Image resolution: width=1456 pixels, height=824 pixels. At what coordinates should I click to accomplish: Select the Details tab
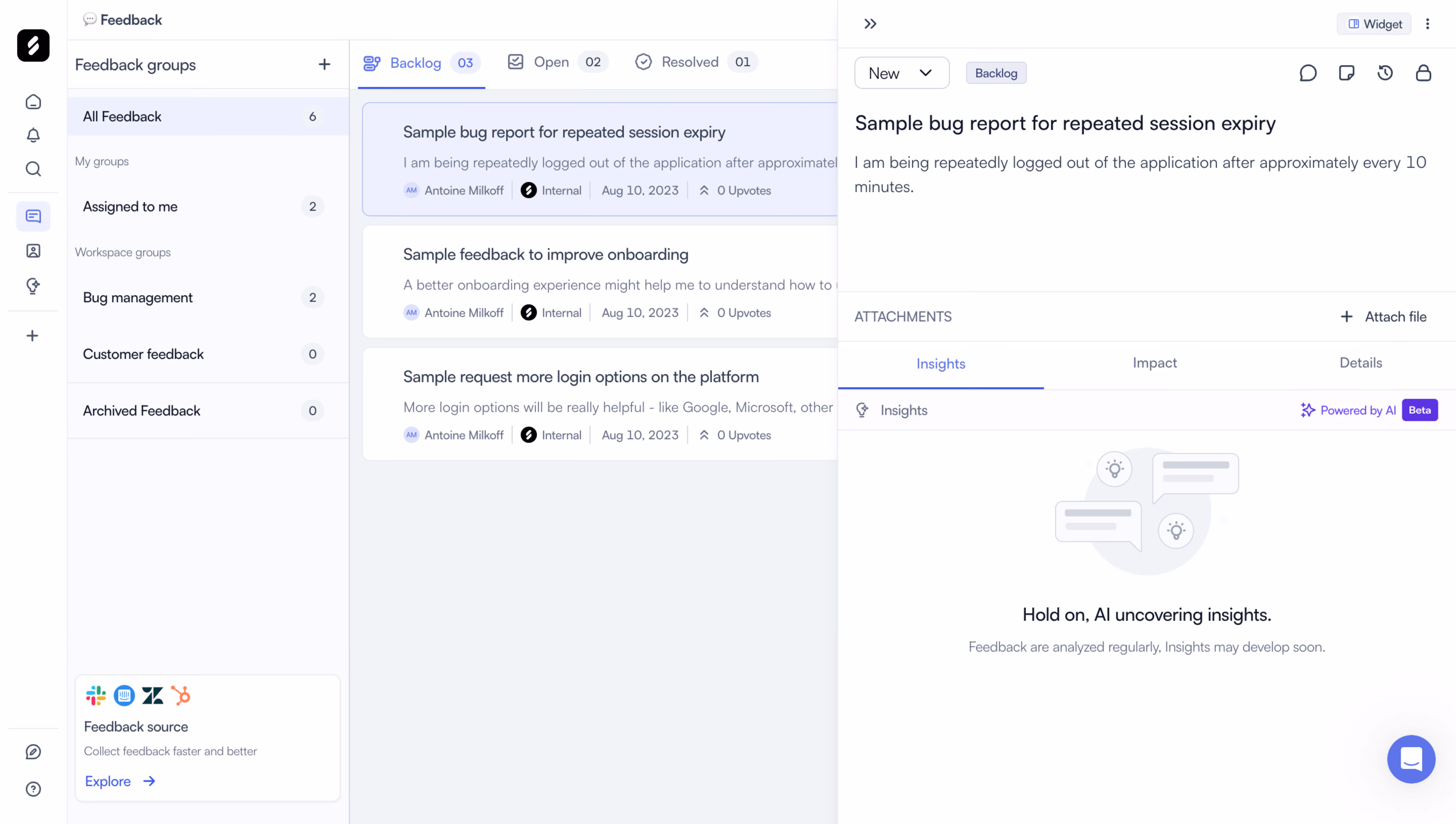coord(1360,363)
